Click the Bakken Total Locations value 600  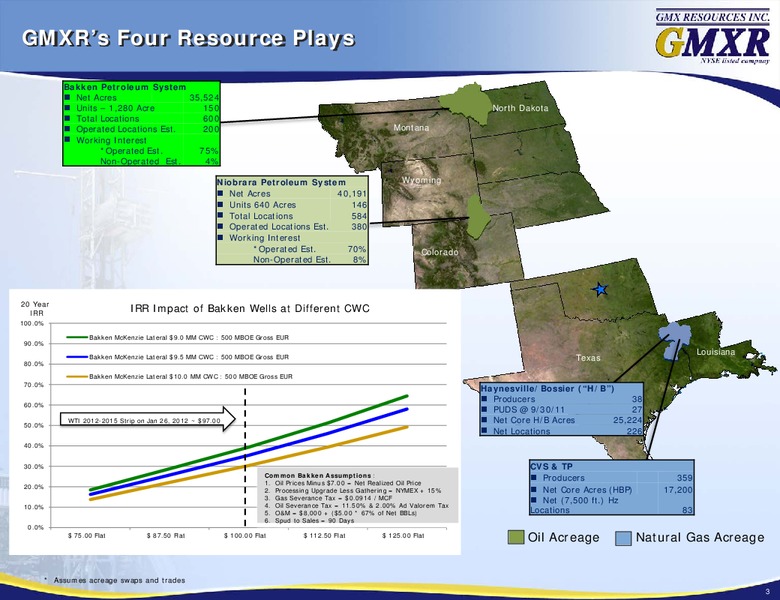tap(210, 118)
